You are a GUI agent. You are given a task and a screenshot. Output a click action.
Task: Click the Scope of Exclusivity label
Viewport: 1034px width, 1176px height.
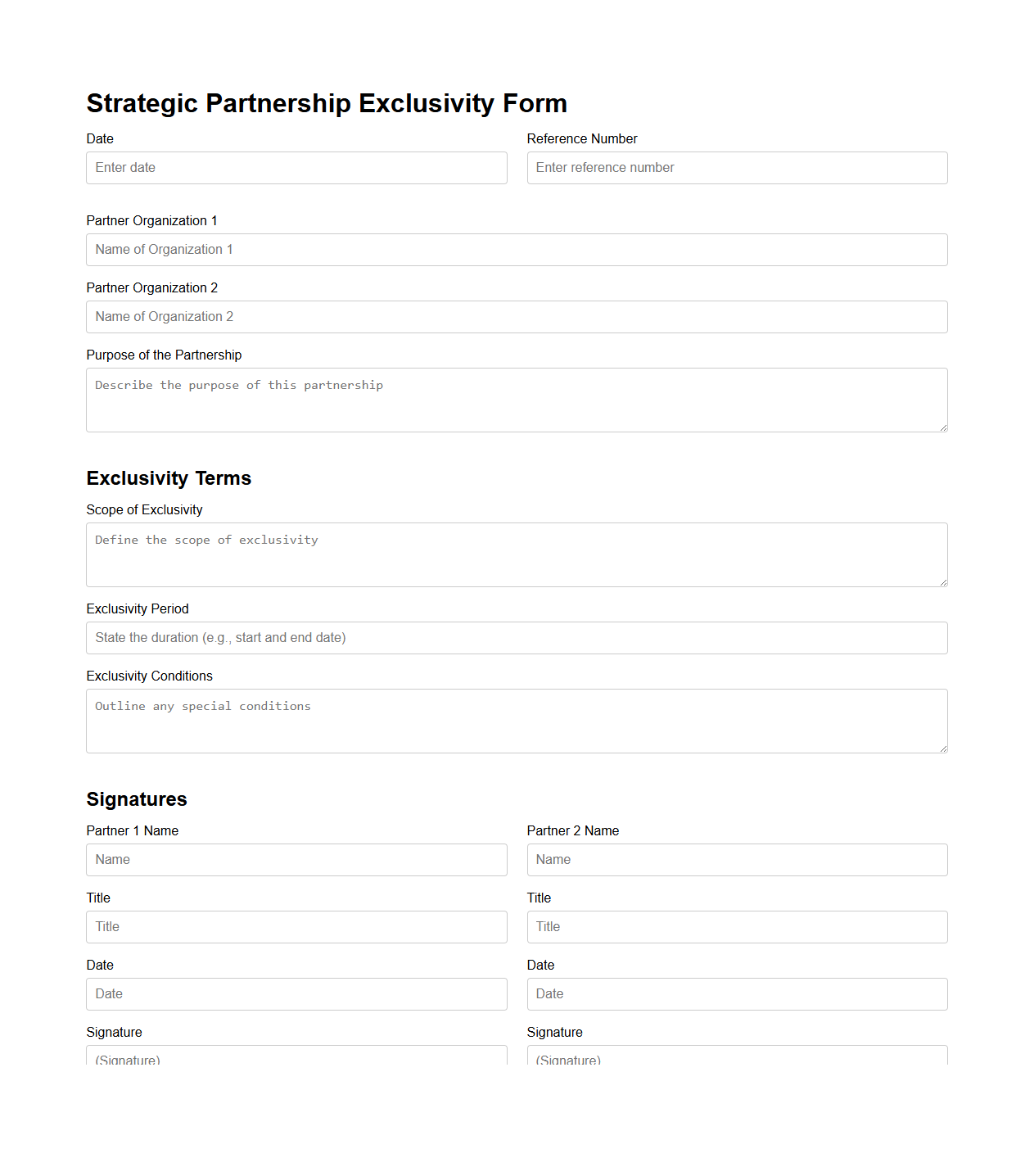[x=144, y=509]
